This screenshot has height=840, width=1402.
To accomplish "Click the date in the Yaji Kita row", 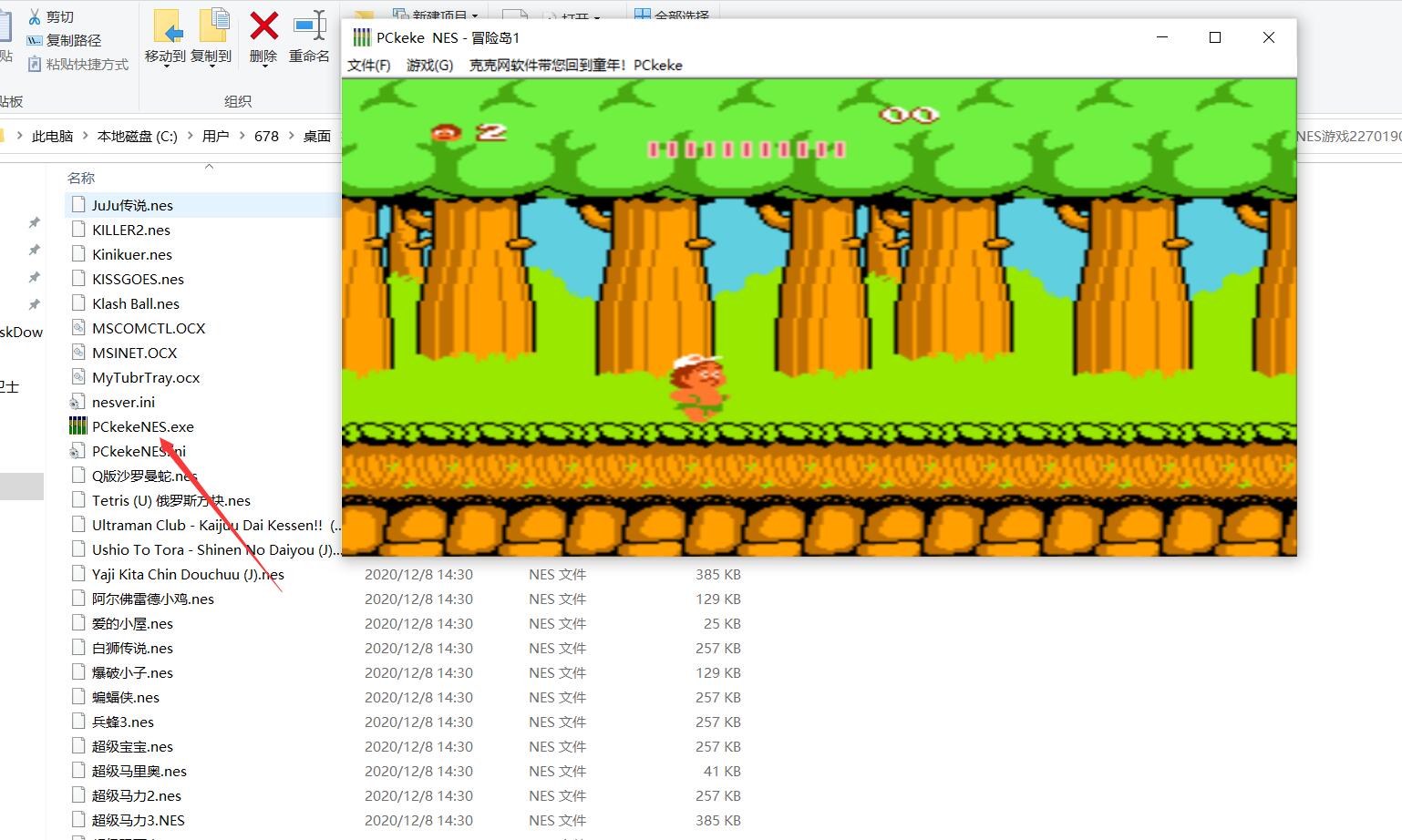I will (x=418, y=575).
